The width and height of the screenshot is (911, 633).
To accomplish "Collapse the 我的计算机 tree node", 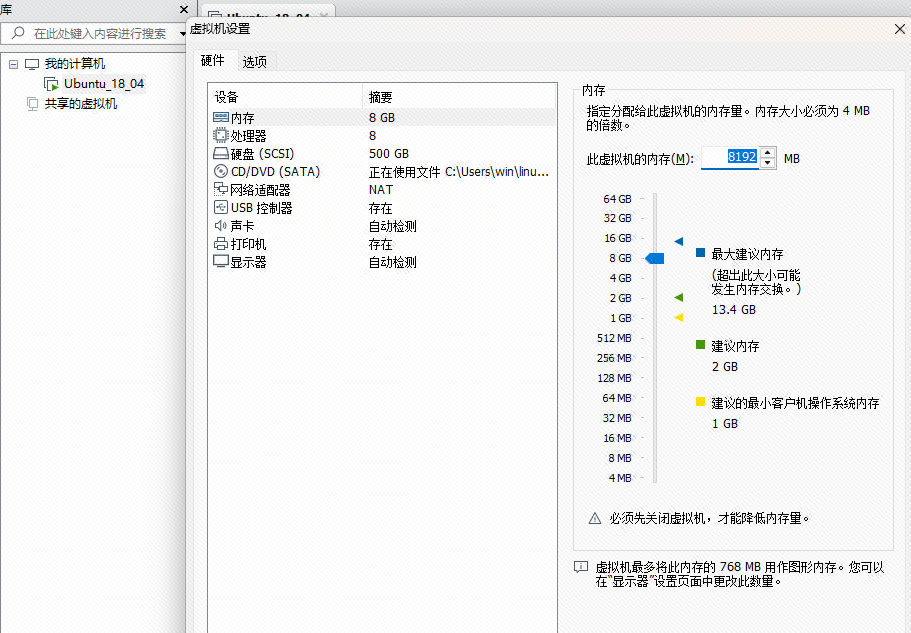I will 13,64.
